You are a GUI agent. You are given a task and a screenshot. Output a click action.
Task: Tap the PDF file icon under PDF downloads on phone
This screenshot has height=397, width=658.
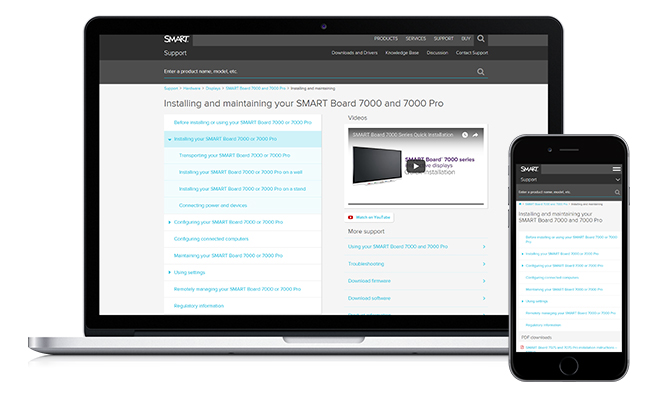click(x=522, y=347)
